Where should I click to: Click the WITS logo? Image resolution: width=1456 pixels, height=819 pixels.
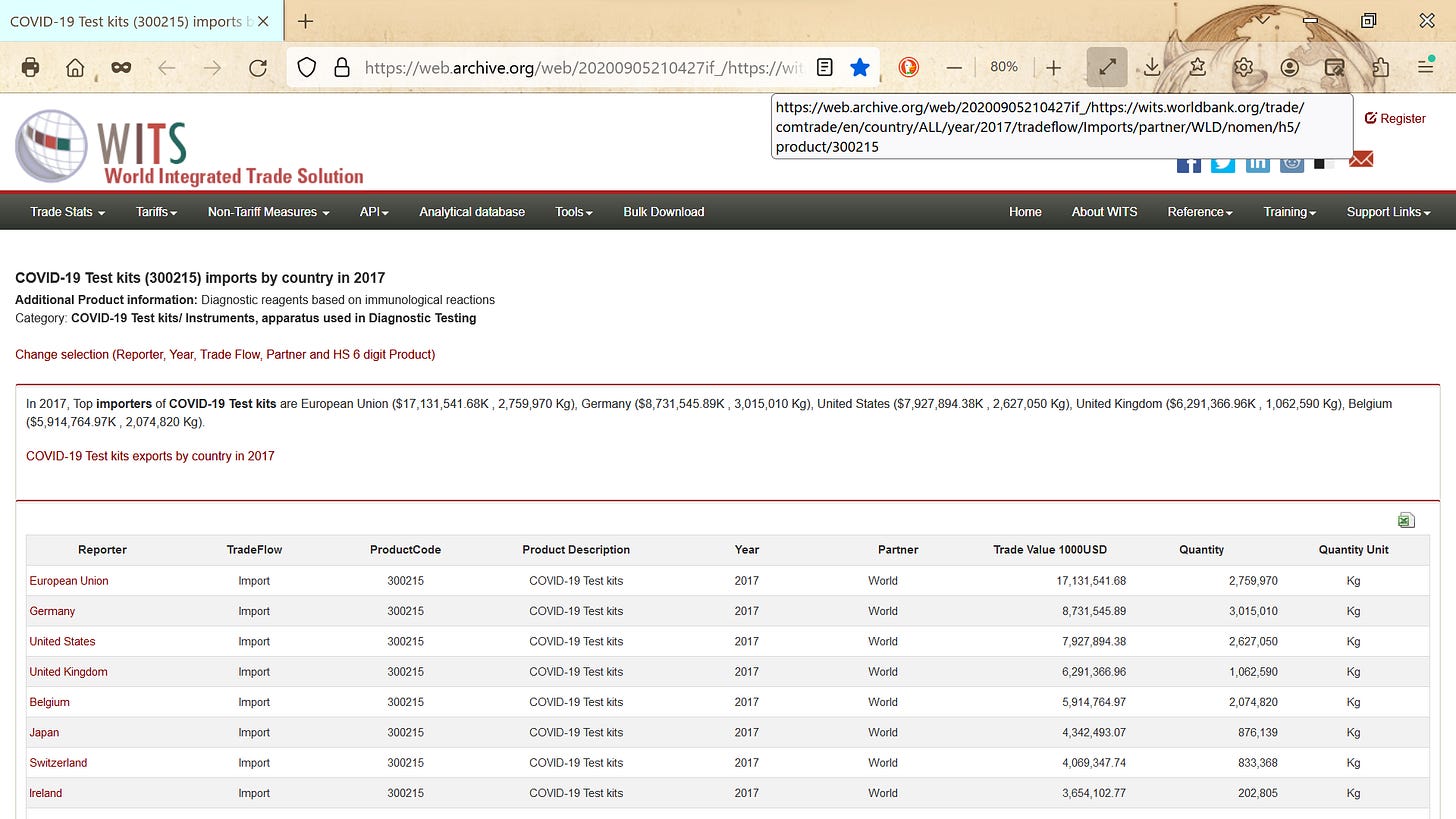pyautogui.click(x=189, y=148)
